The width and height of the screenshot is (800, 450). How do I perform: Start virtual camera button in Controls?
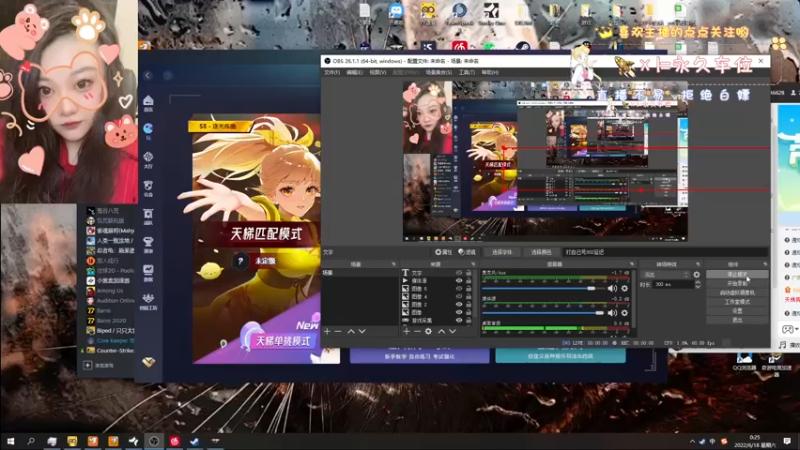737,293
